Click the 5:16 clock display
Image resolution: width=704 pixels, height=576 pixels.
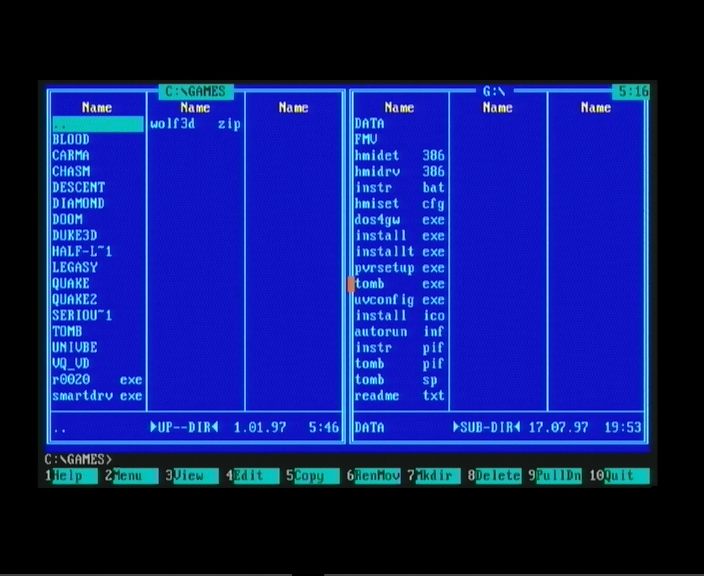(631, 92)
